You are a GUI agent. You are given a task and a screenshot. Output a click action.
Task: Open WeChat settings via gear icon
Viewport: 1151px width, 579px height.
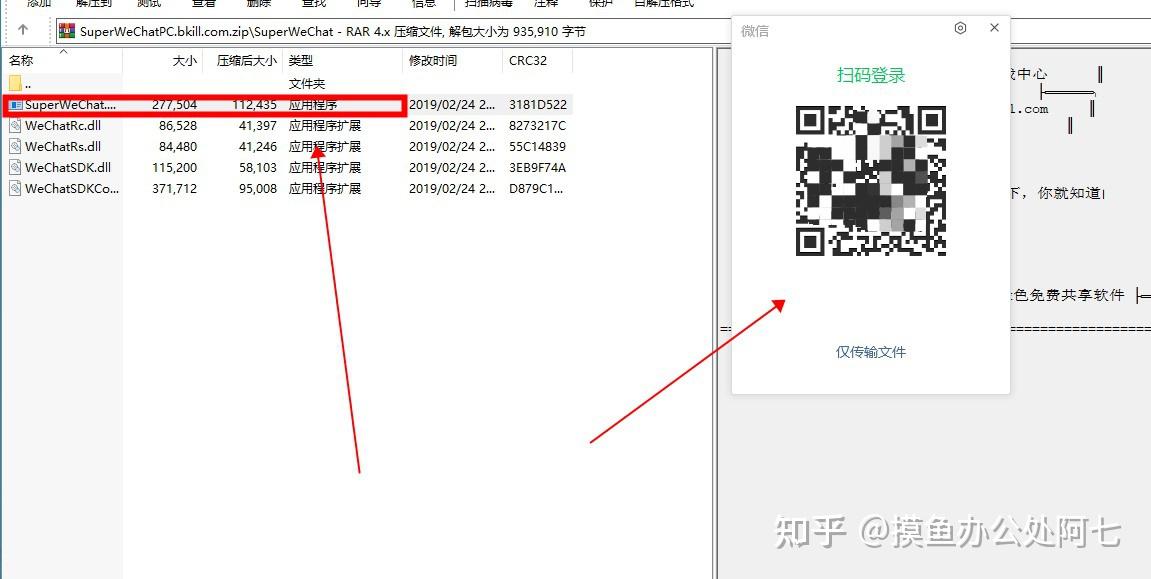960,28
